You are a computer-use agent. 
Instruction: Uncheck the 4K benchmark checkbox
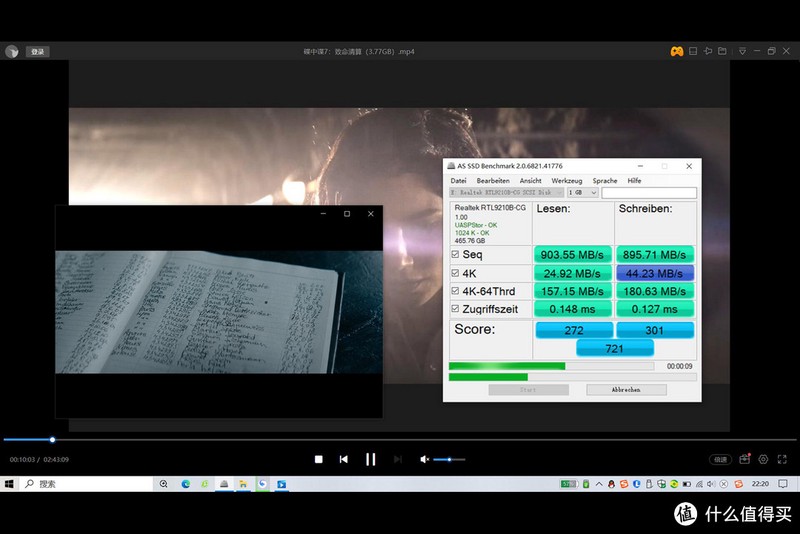click(x=455, y=273)
